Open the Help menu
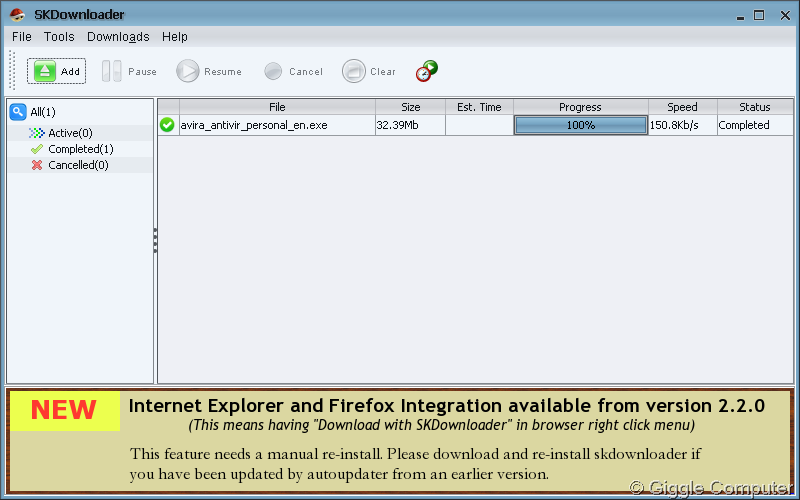 click(175, 37)
